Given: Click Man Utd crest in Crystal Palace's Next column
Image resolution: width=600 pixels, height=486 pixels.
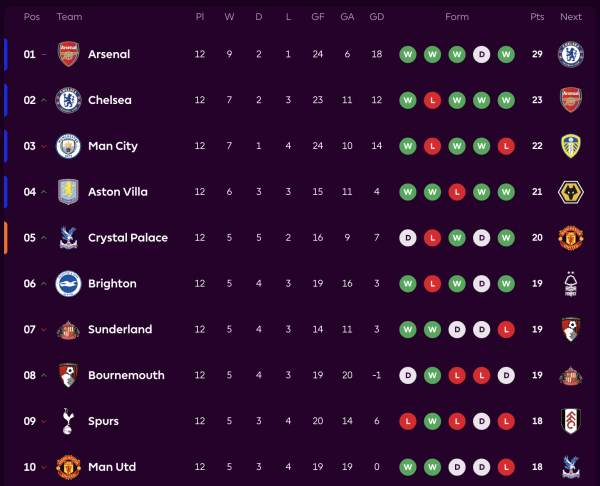Looking at the screenshot, I should click(x=571, y=238).
